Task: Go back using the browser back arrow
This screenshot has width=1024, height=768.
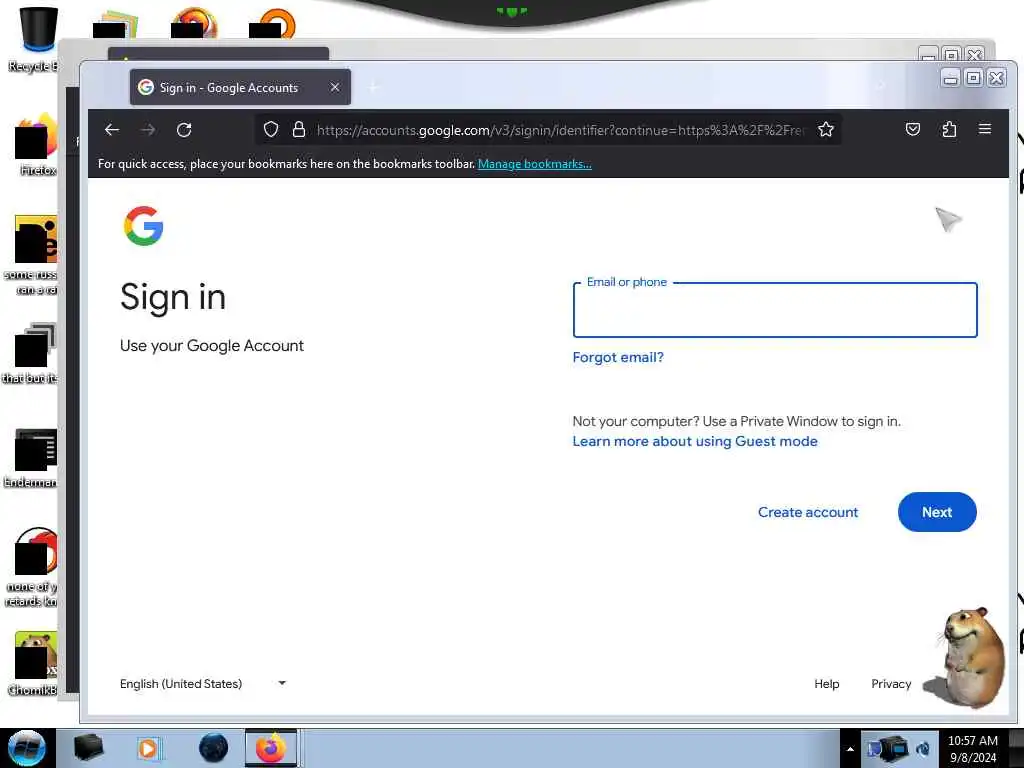Action: [112, 130]
